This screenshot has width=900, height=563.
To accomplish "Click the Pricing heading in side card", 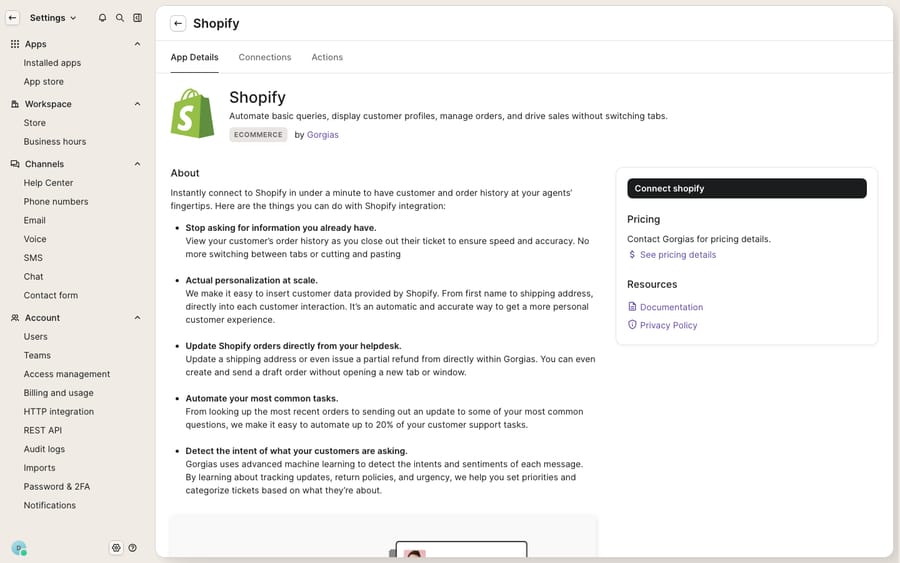I will tap(643, 219).
